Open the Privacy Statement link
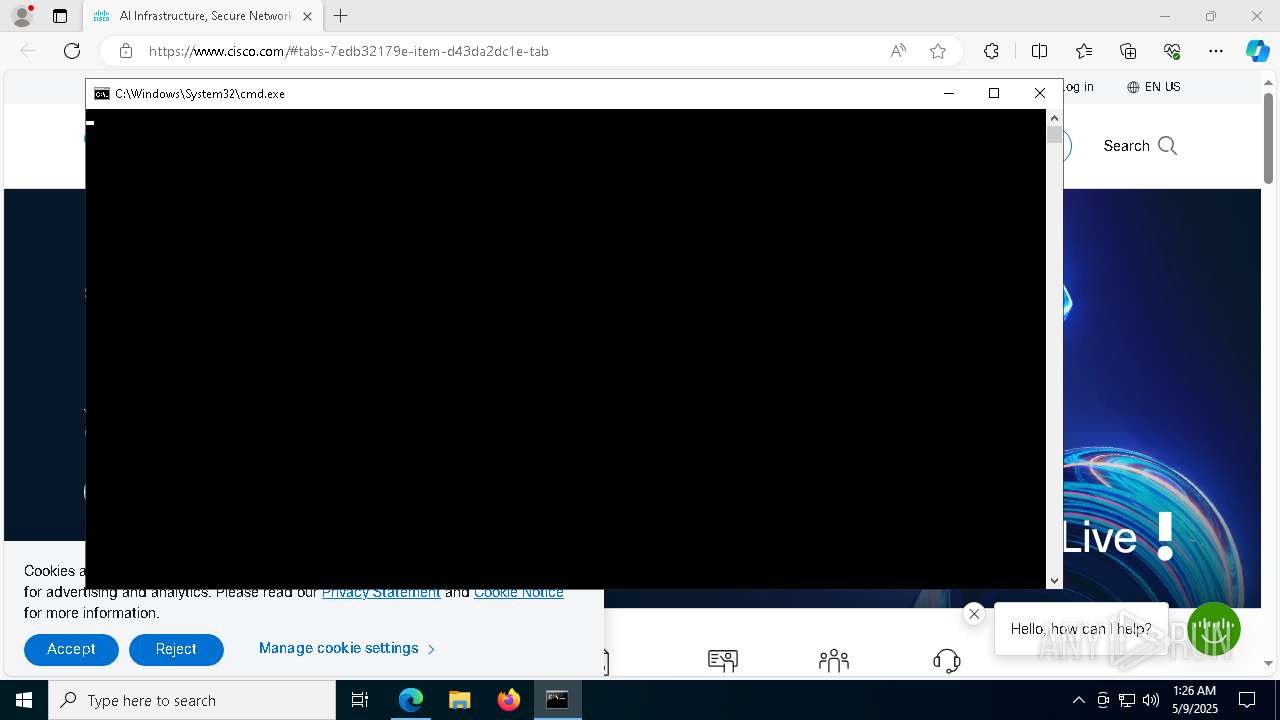Screen dimensions: 1280x720 [381, 592]
